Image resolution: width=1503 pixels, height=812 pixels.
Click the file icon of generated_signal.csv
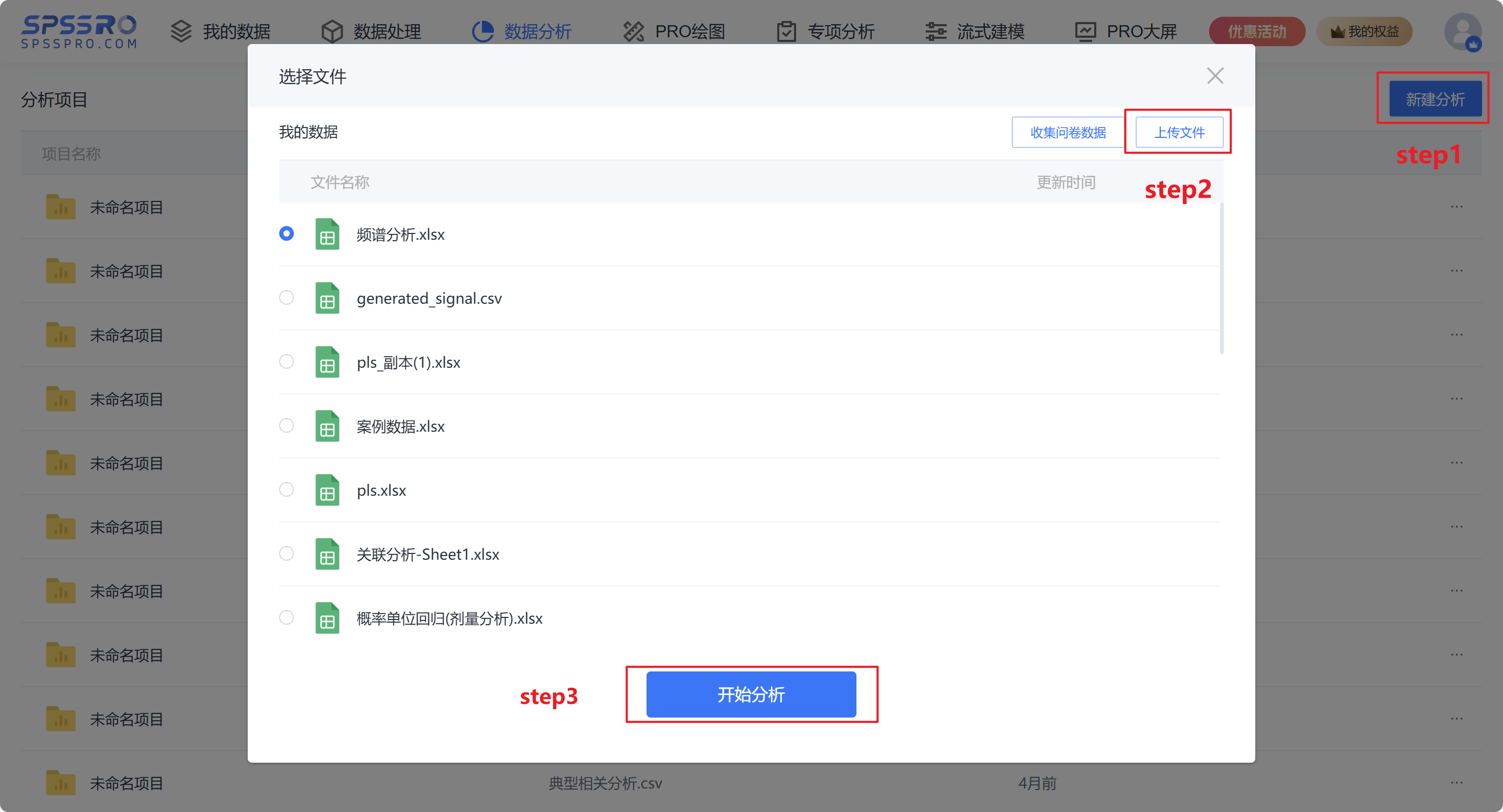tap(327, 298)
